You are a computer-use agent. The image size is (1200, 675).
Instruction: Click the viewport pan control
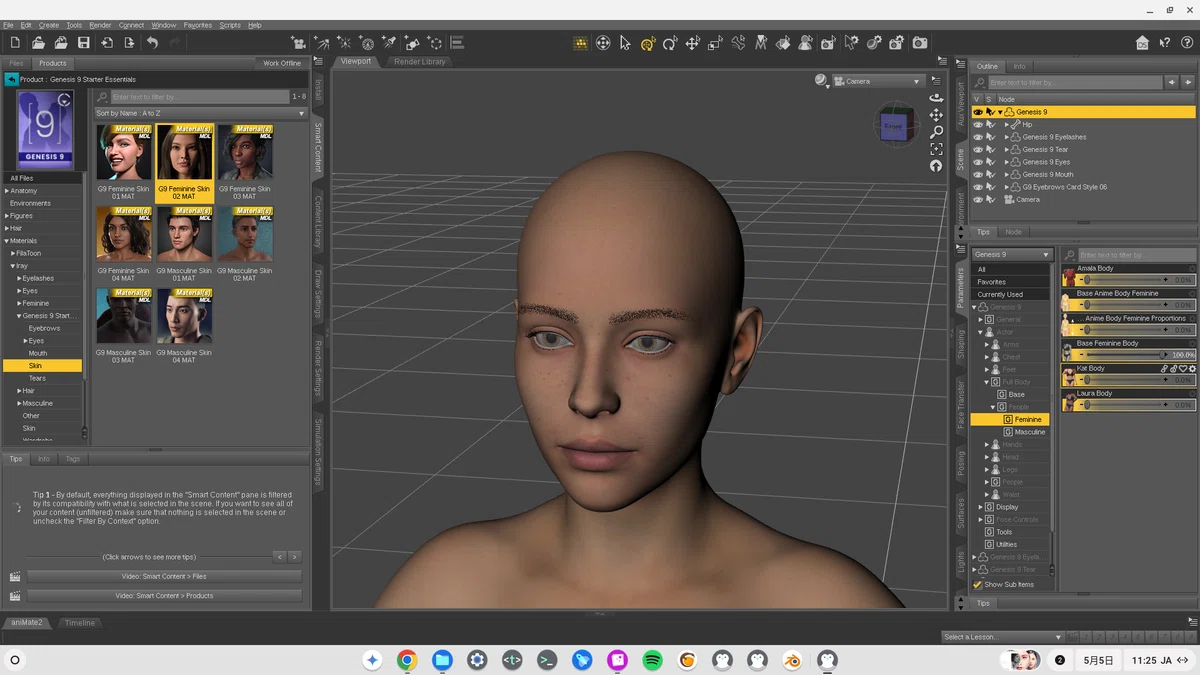936,115
